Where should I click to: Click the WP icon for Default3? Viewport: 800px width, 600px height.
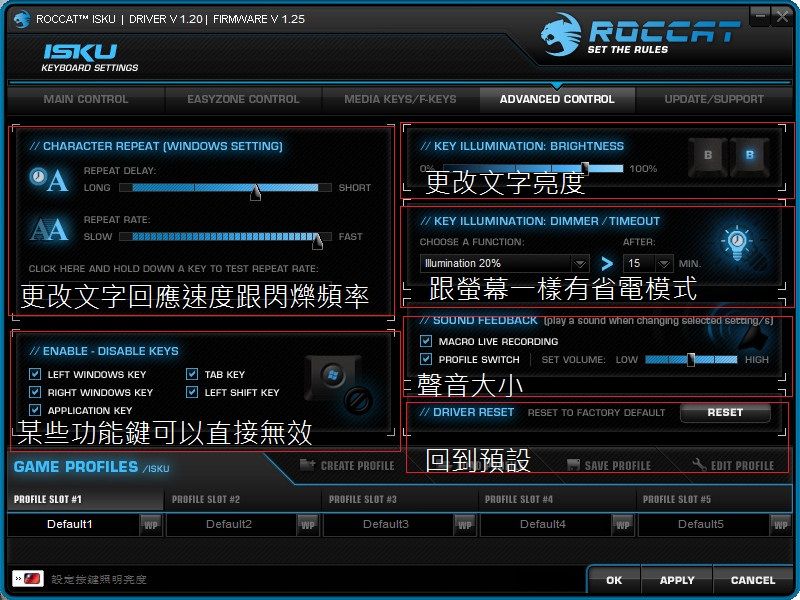pos(465,525)
